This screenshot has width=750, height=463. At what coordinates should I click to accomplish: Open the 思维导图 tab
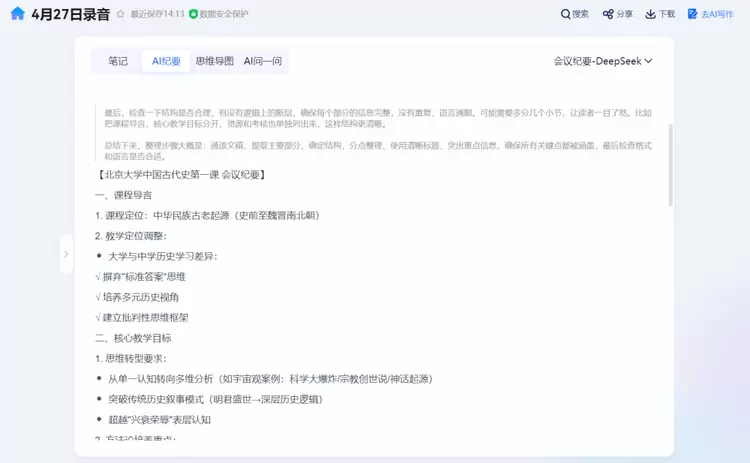pyautogui.click(x=214, y=61)
